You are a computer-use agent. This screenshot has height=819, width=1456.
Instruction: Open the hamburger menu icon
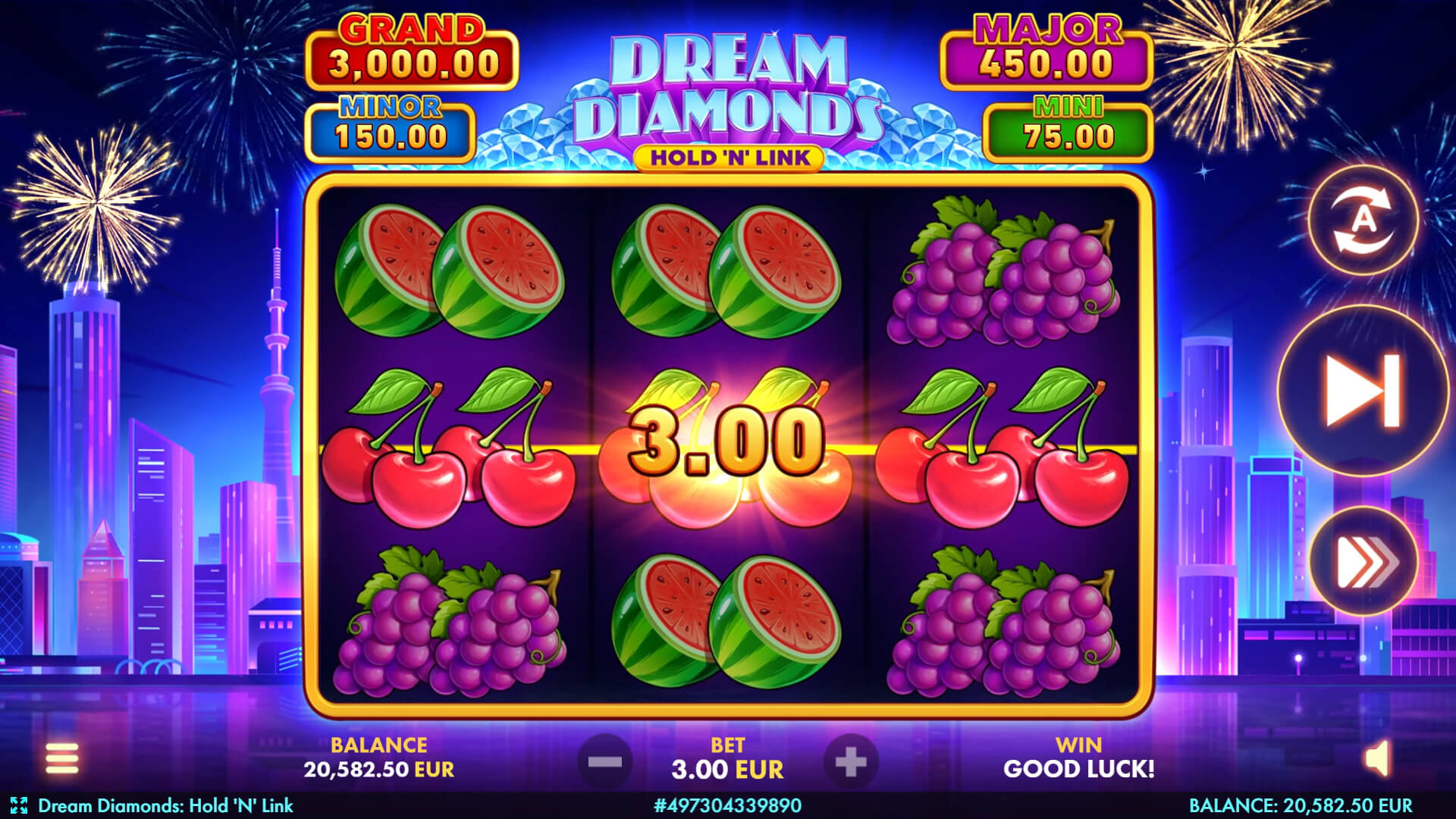(62, 758)
